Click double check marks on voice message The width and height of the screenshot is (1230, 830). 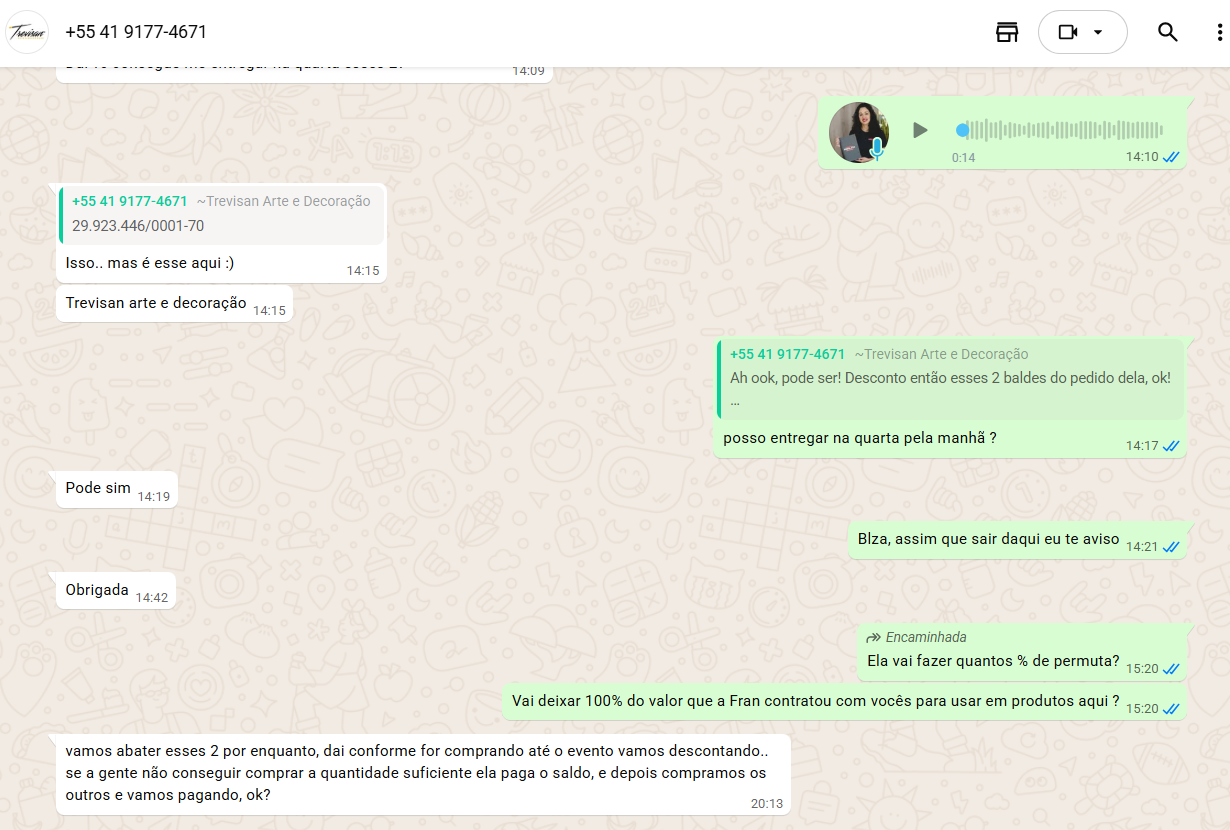click(x=1171, y=157)
